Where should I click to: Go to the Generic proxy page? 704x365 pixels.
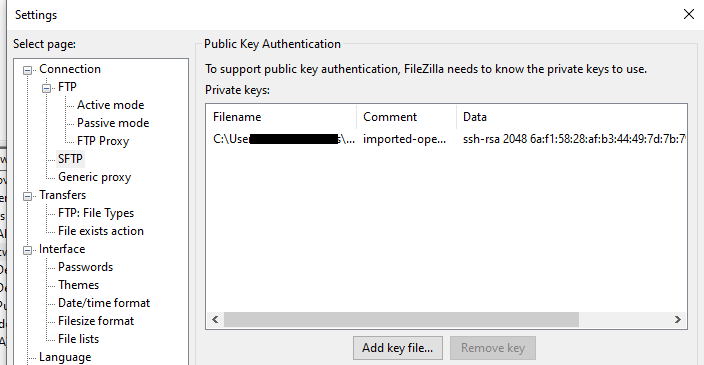(x=94, y=177)
